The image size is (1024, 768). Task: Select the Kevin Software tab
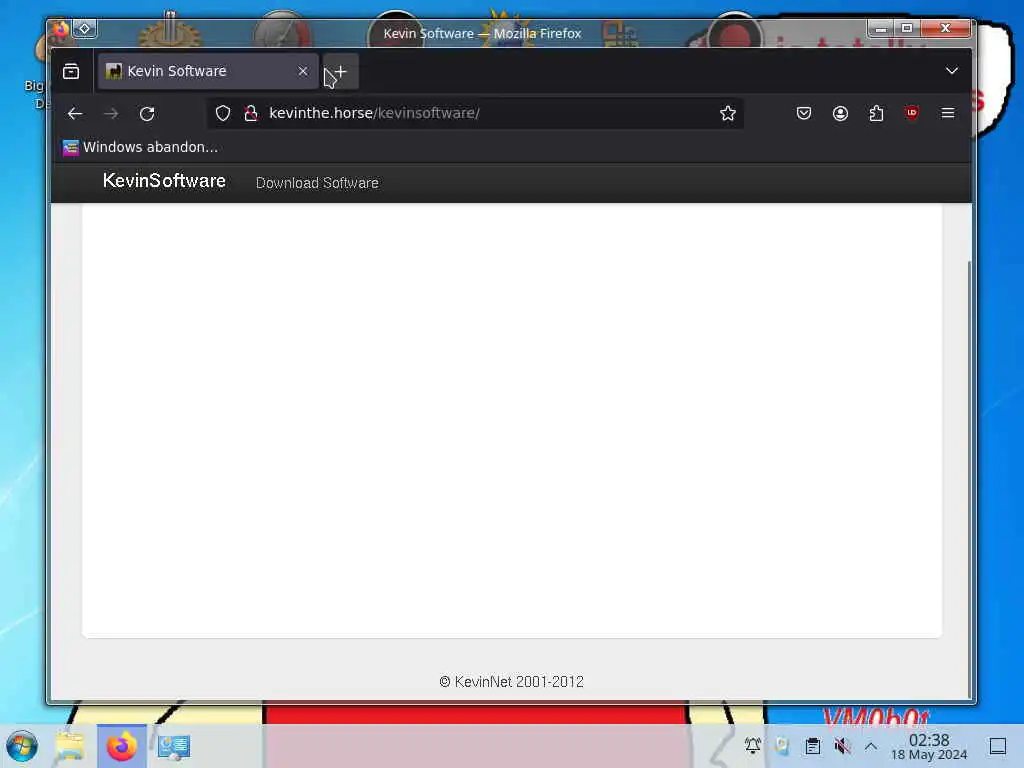208,71
